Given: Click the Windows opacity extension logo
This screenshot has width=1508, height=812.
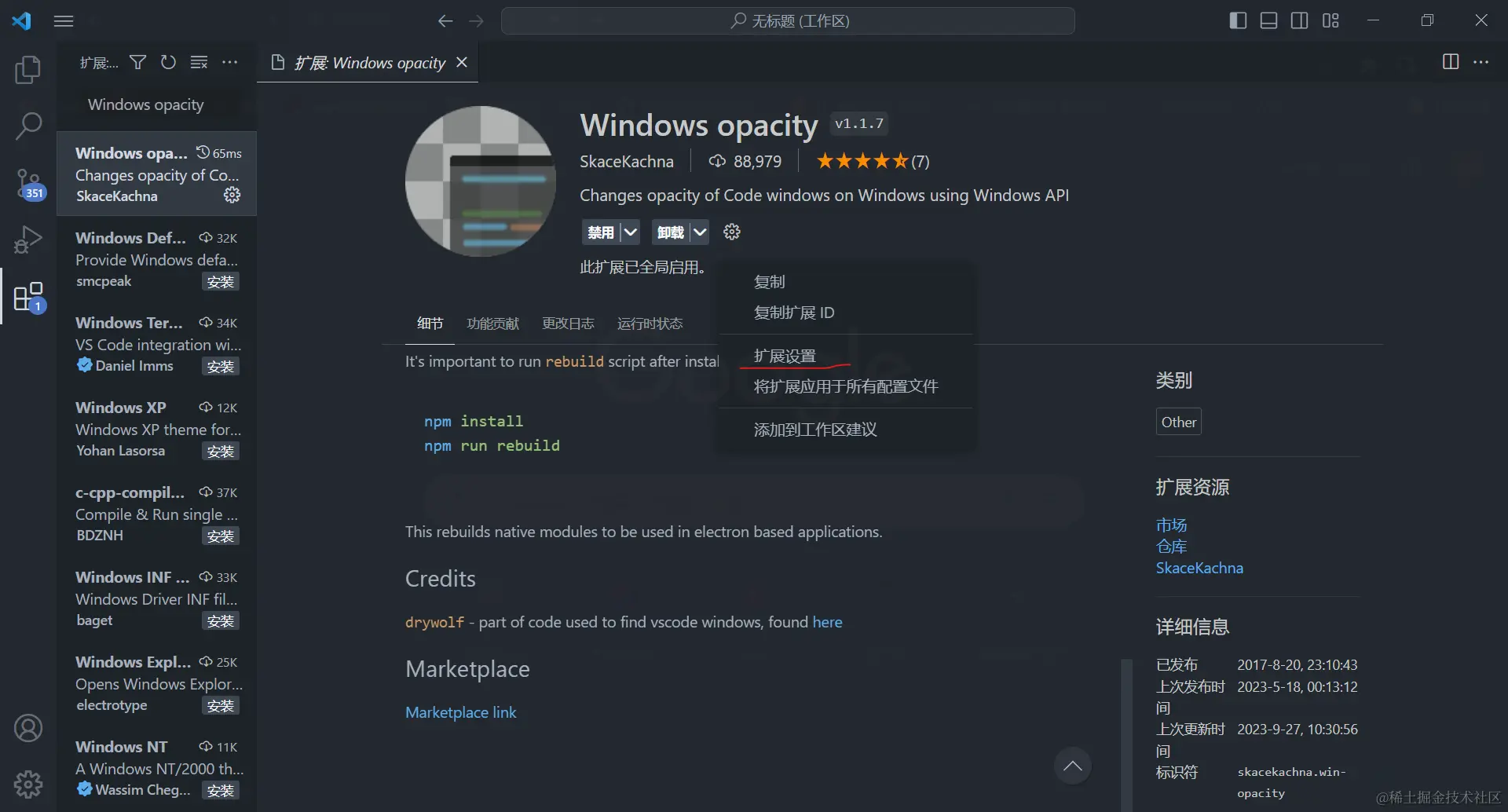Looking at the screenshot, I should (x=481, y=181).
